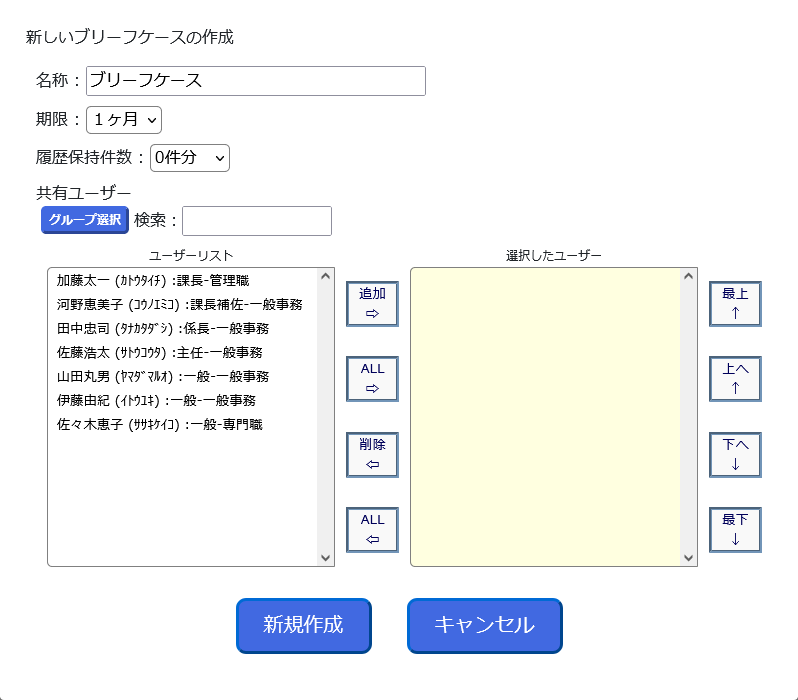The height and width of the screenshot is (700, 798).
Task: Move selected user to bottom with 最下
Action: 735,529
